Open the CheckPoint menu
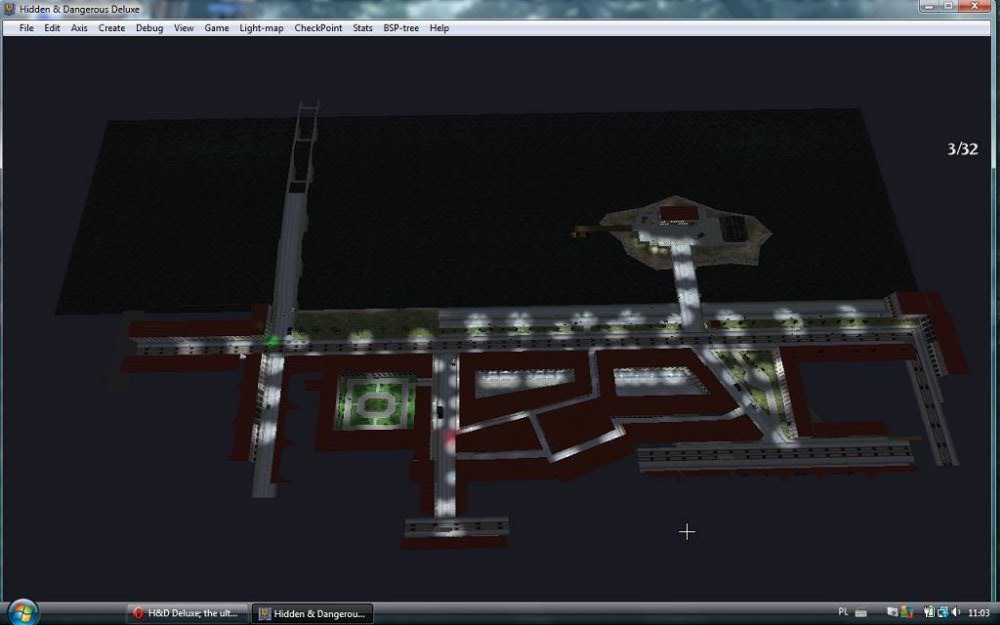Screen dimensions: 1000x625 click(x=318, y=28)
